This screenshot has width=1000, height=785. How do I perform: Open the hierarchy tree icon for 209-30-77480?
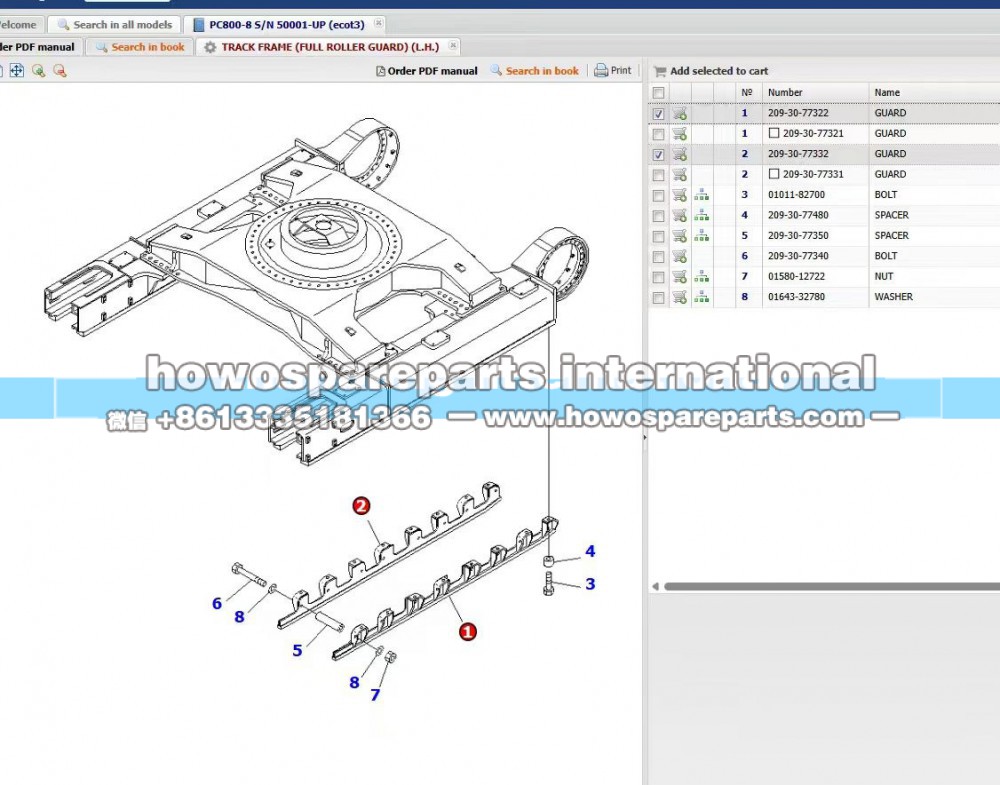click(702, 215)
